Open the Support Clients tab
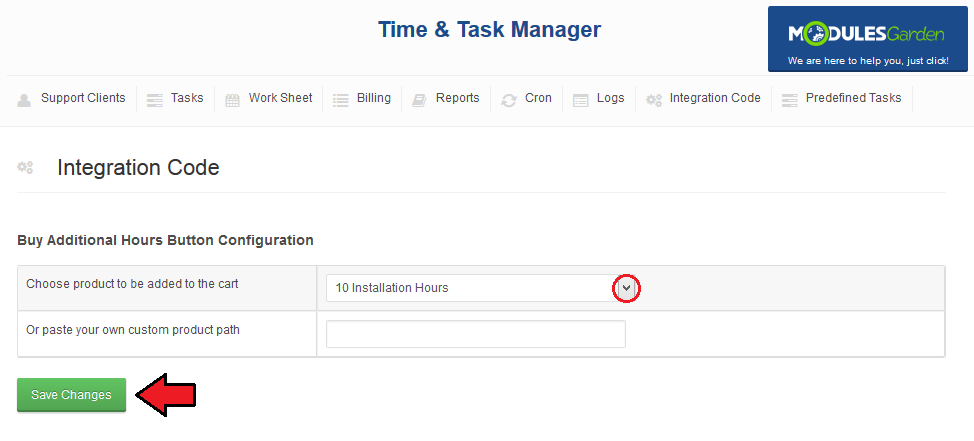The width and height of the screenshot is (974, 441). pyautogui.click(x=83, y=98)
